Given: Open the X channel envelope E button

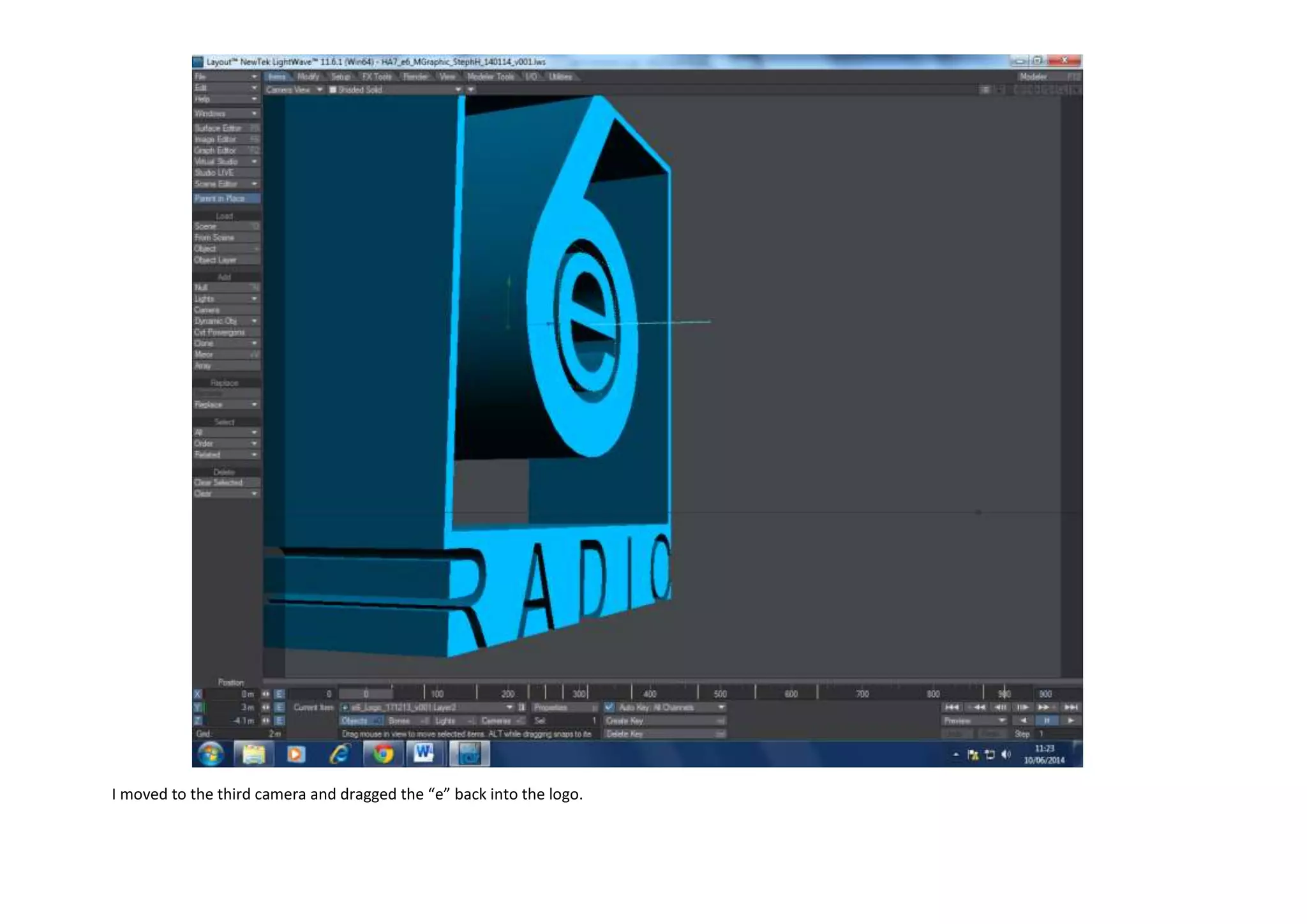Looking at the screenshot, I should point(279,694).
